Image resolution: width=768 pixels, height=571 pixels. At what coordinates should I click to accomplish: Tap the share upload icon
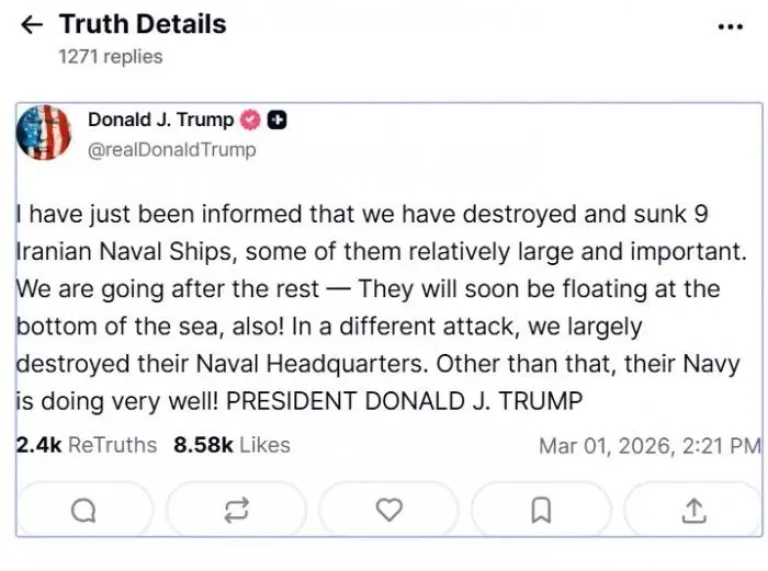tap(692, 510)
